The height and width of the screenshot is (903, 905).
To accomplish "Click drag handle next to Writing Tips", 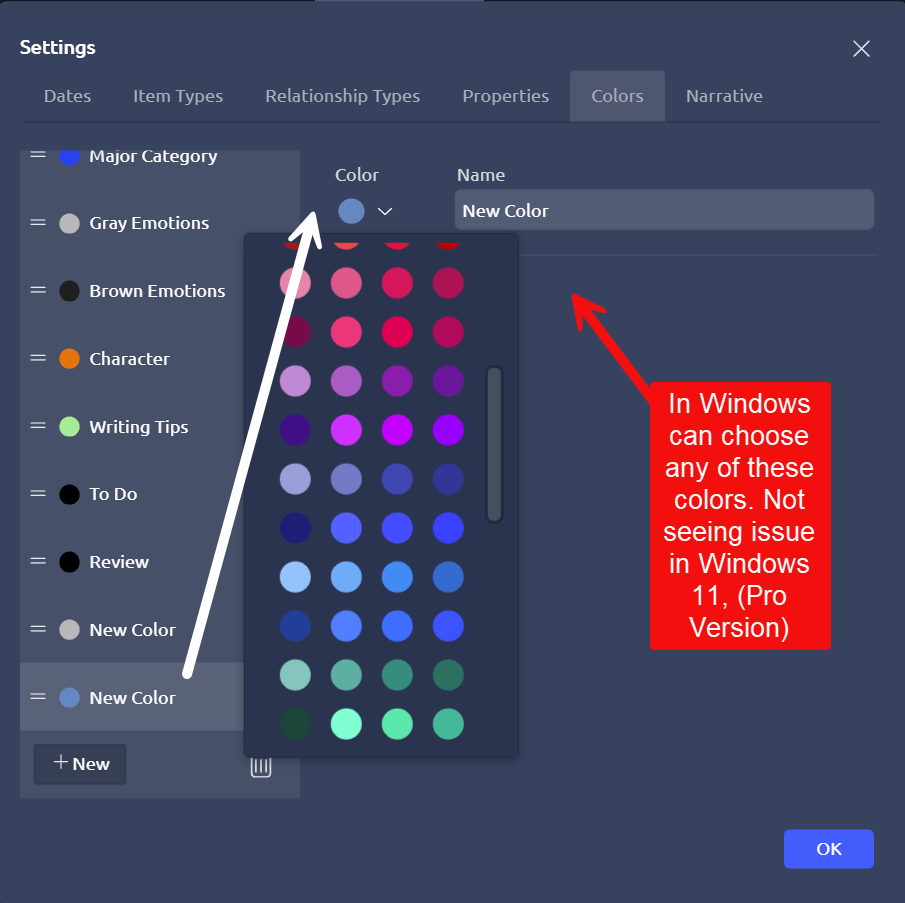I will [38, 426].
